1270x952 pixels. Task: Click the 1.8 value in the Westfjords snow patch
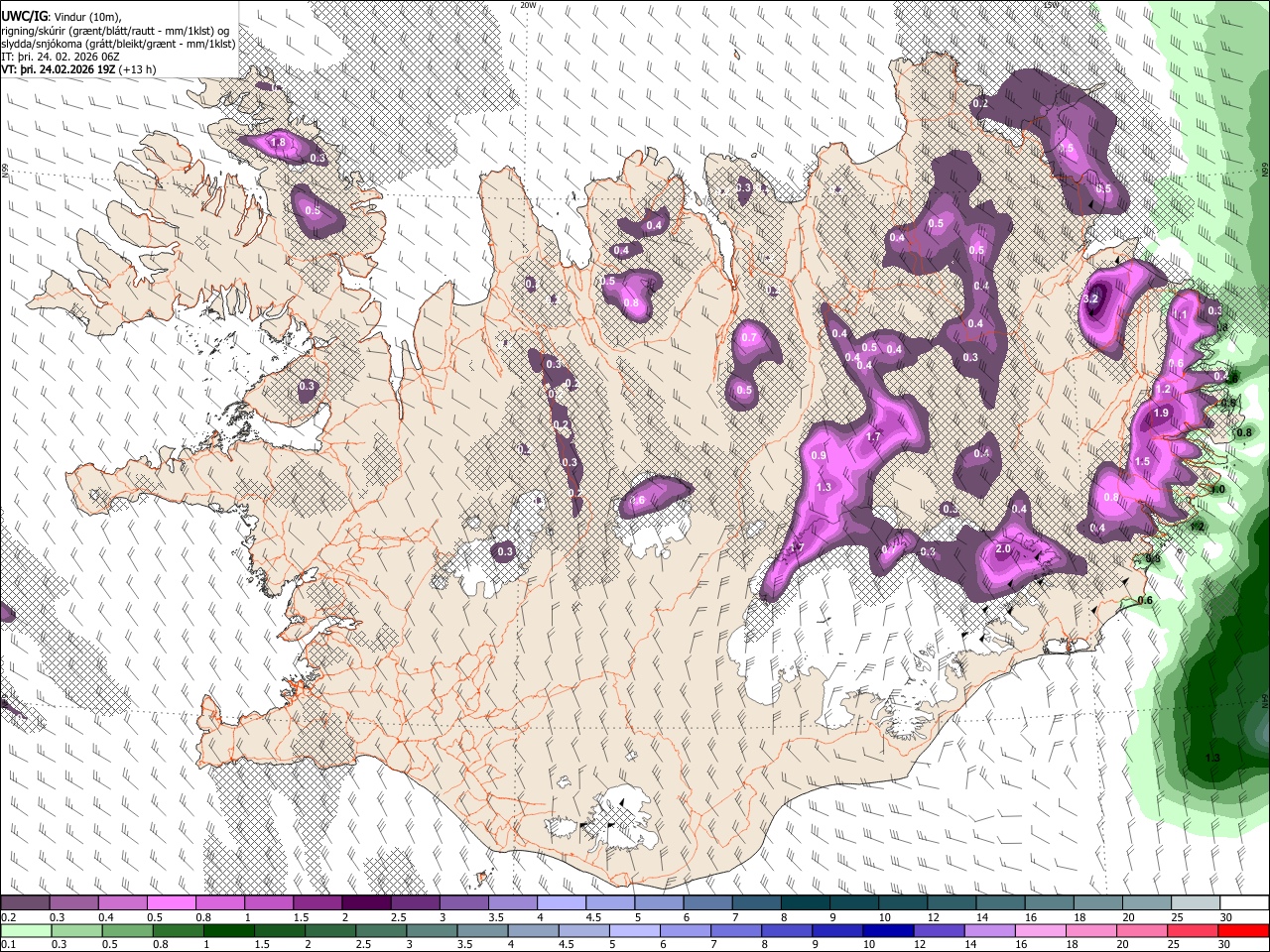[x=279, y=143]
